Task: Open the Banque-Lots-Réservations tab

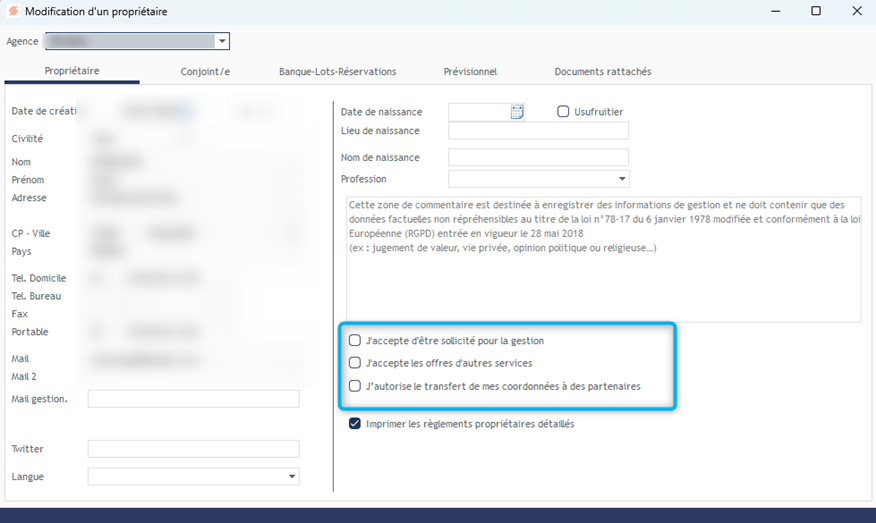Action: pyautogui.click(x=337, y=72)
